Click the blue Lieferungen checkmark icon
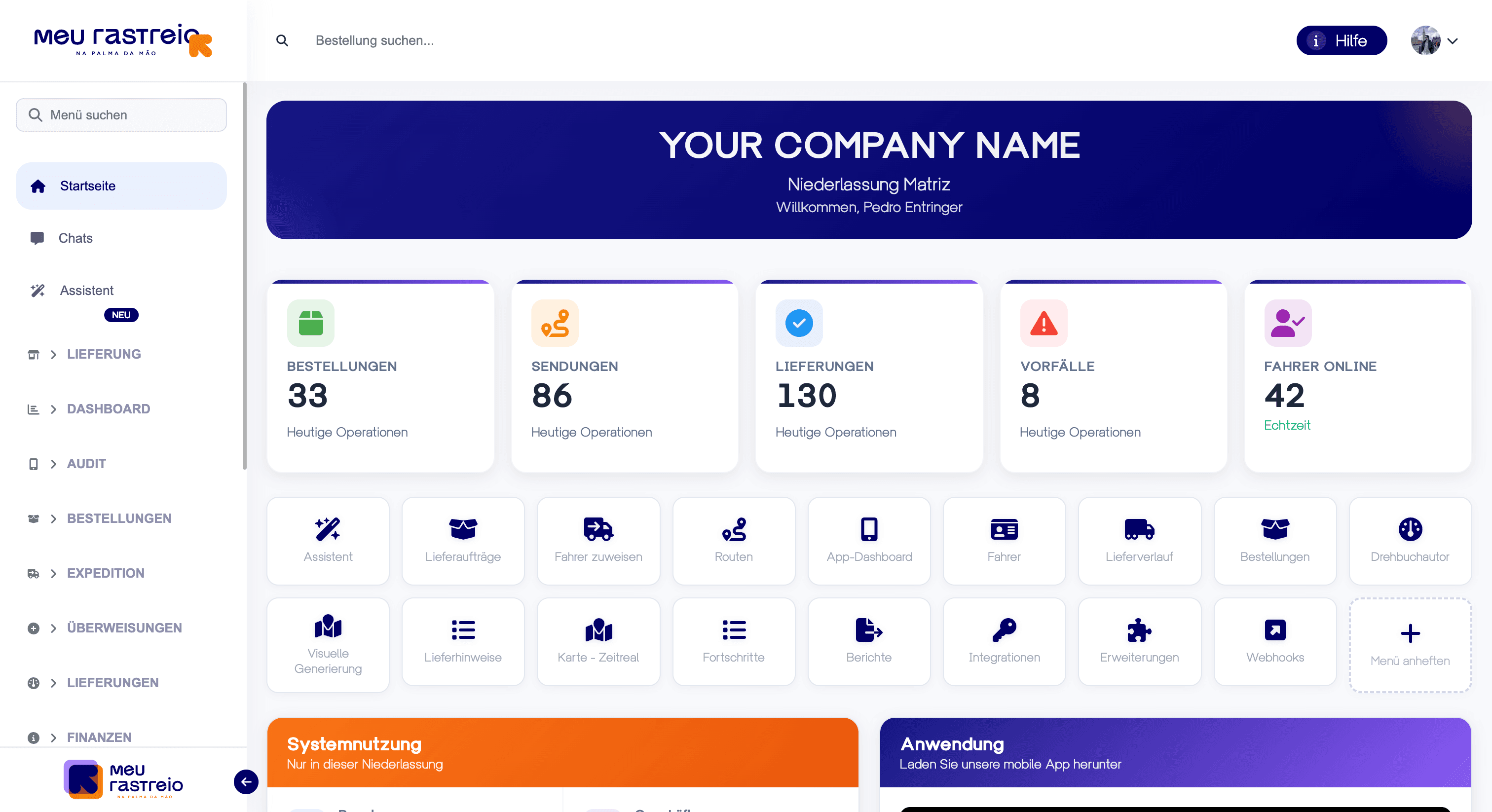 (x=799, y=323)
